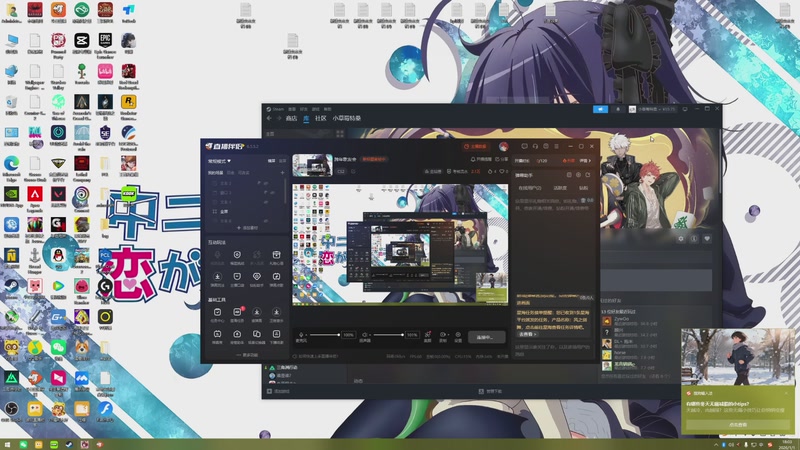The width and height of the screenshot is (800, 450).
Task: Click Steam game page settings gear
Action: pos(681,238)
